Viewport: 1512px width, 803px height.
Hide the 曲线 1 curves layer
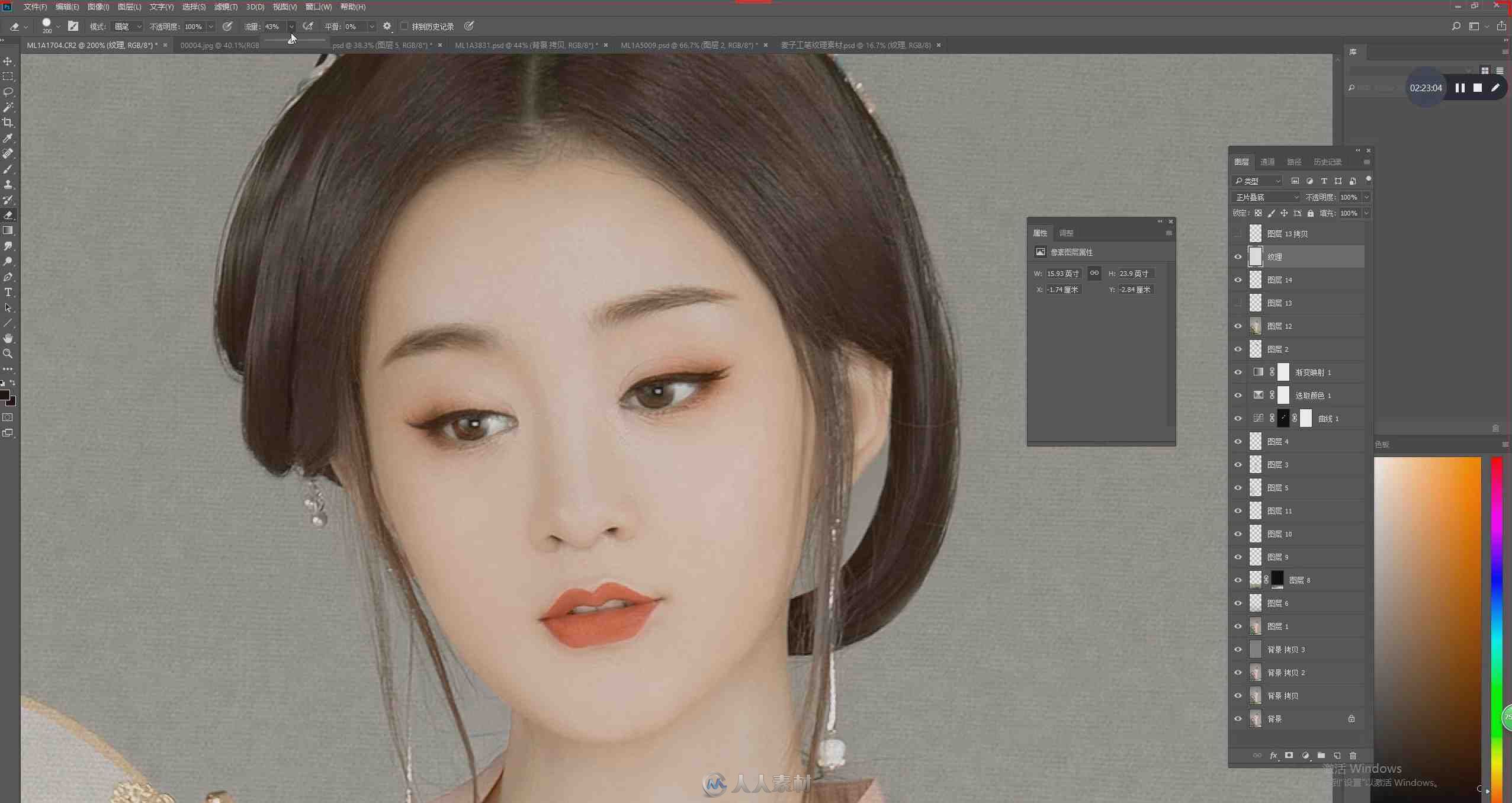click(1238, 419)
